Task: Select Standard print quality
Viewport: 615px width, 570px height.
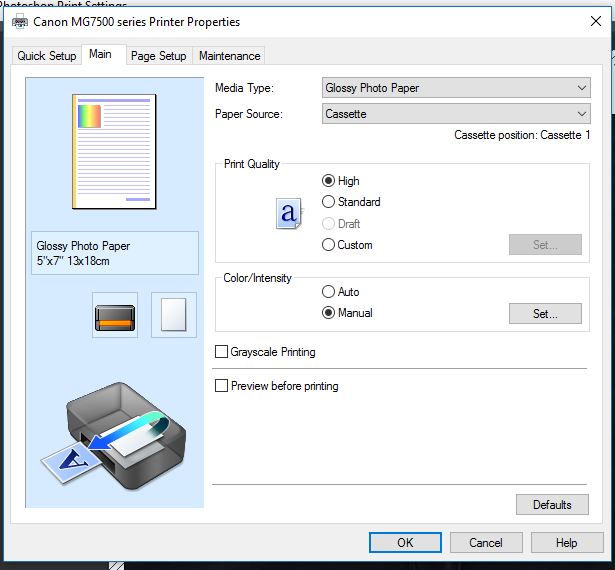Action: click(351, 202)
